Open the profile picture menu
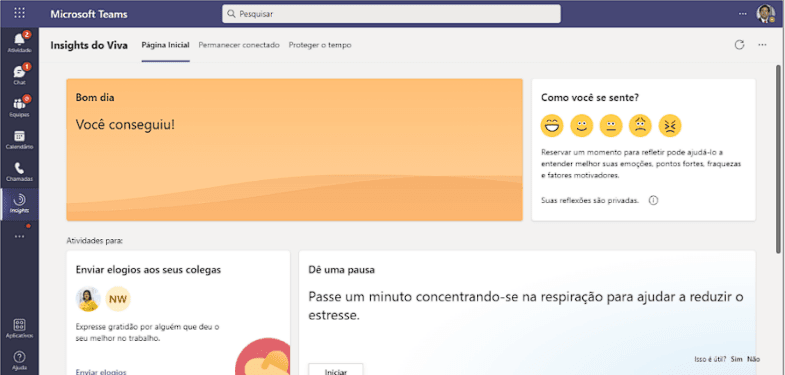Screen dimensions: 785x375 [x=765, y=14]
